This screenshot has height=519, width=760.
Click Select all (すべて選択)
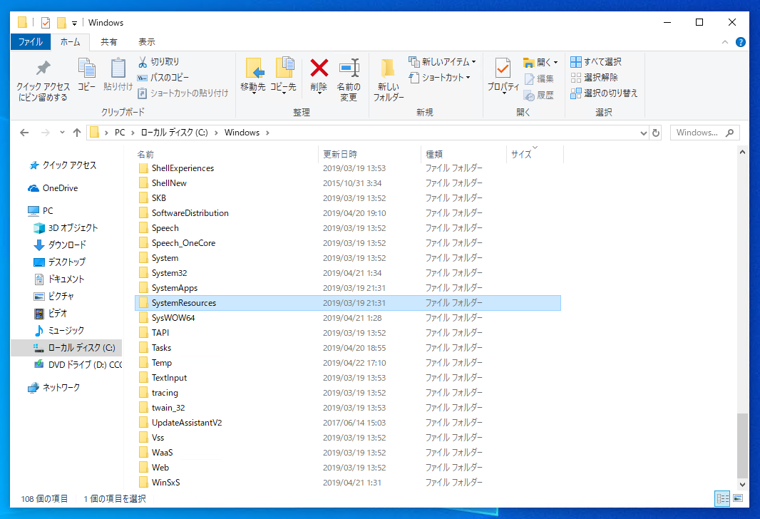tap(596, 62)
